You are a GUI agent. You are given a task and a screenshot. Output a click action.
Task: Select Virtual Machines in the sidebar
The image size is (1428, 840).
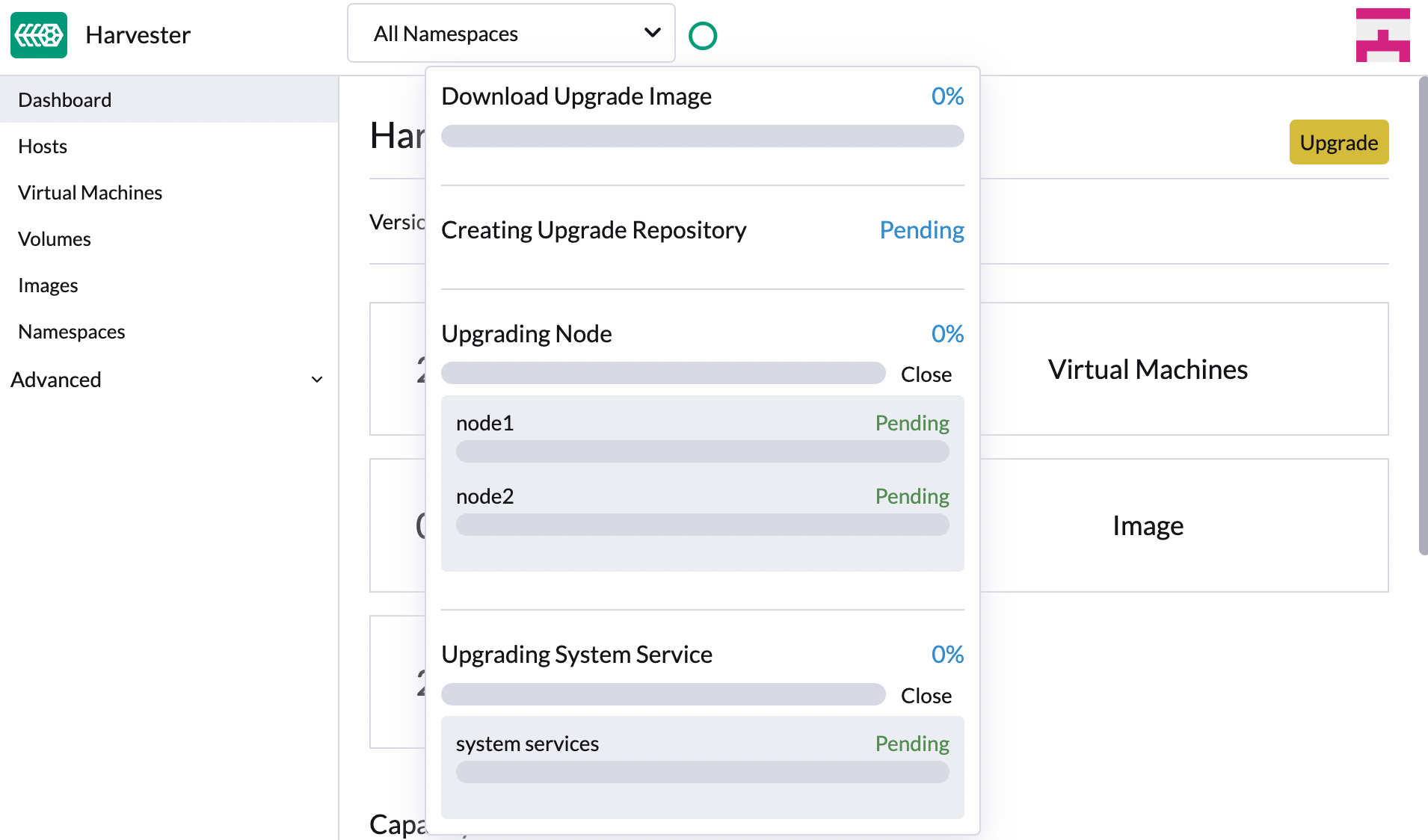(x=90, y=192)
